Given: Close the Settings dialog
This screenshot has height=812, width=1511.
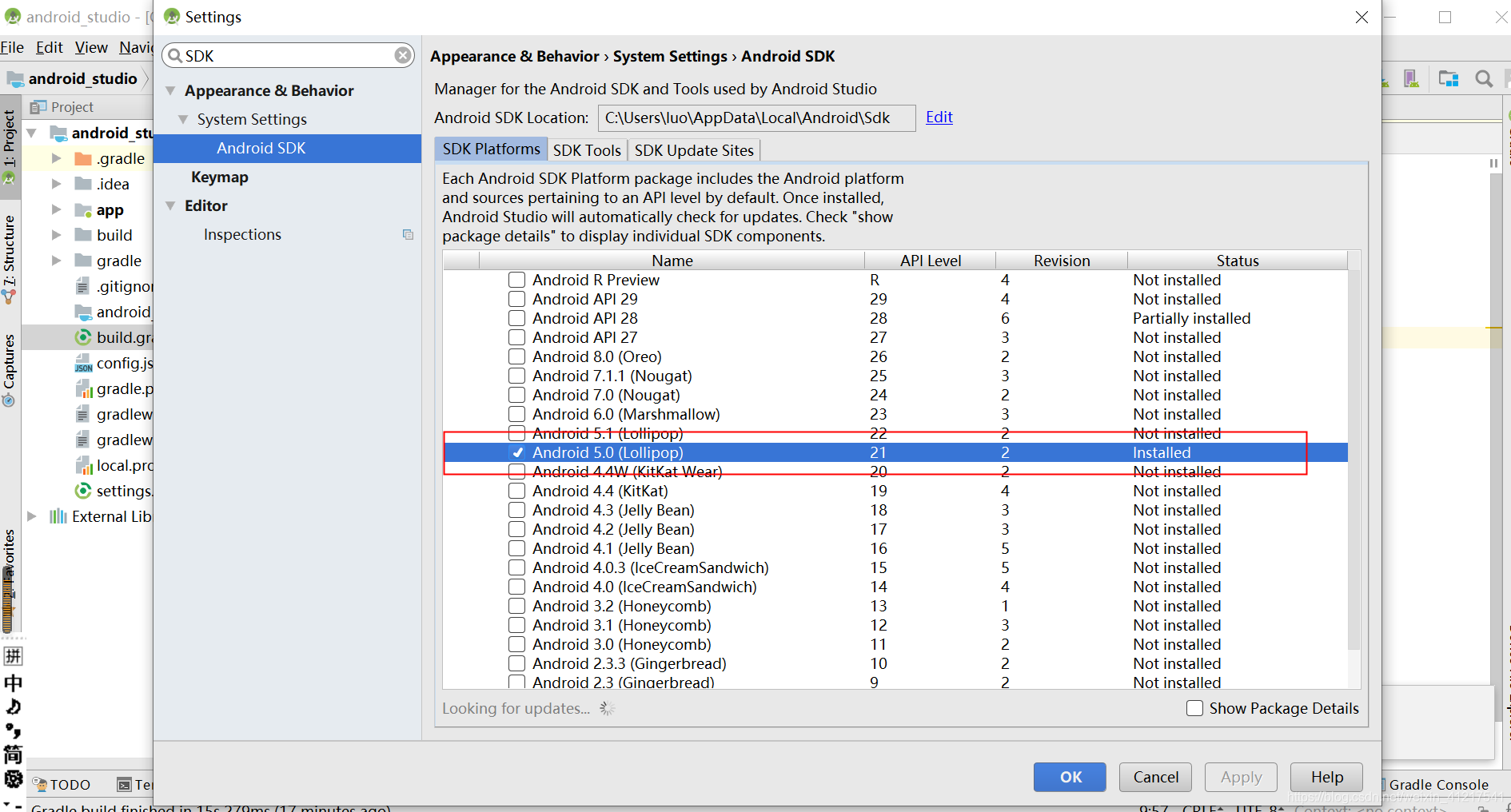Looking at the screenshot, I should (x=1361, y=17).
